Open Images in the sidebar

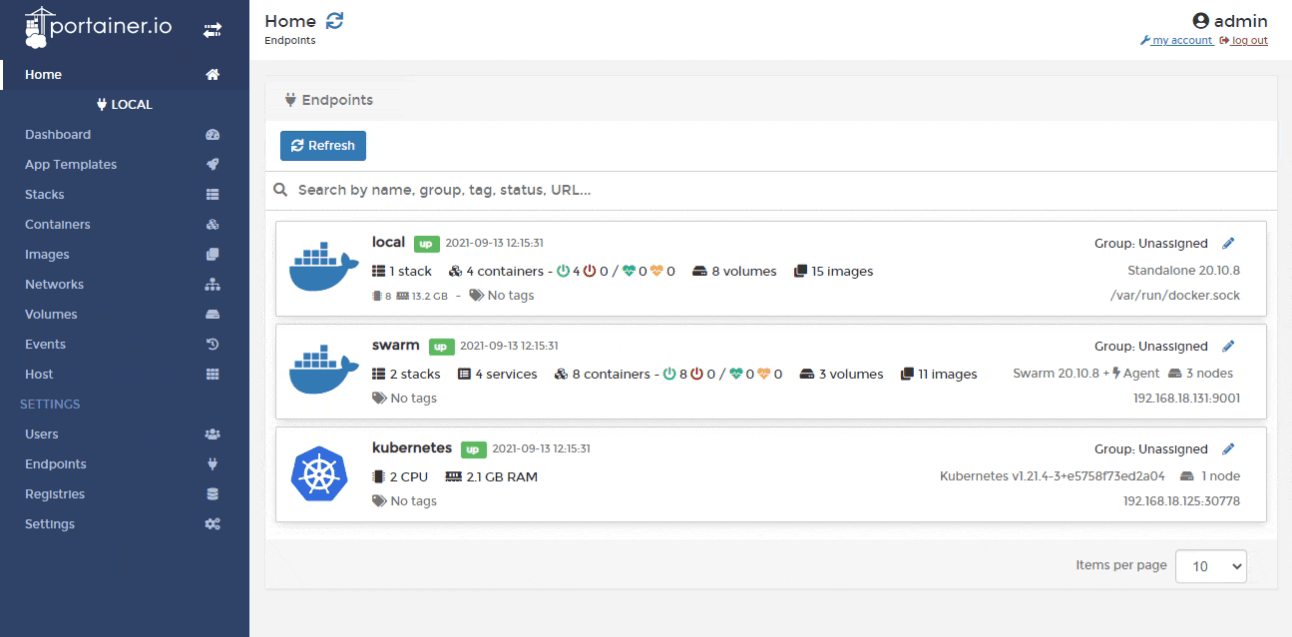pos(47,255)
